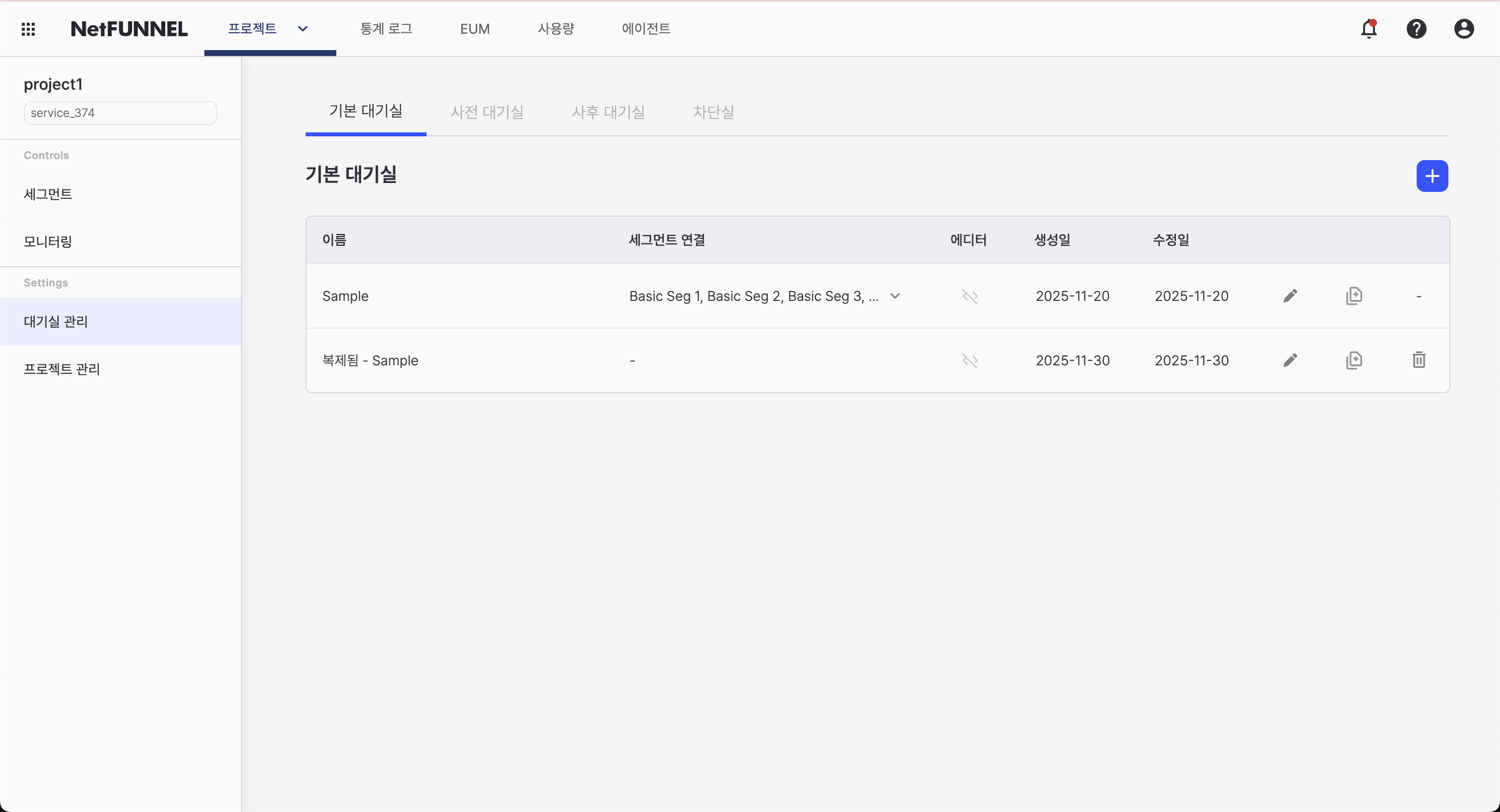The image size is (1500, 812).
Task: Delete 복제됨 - Sample using trash icon
Action: [1419, 360]
